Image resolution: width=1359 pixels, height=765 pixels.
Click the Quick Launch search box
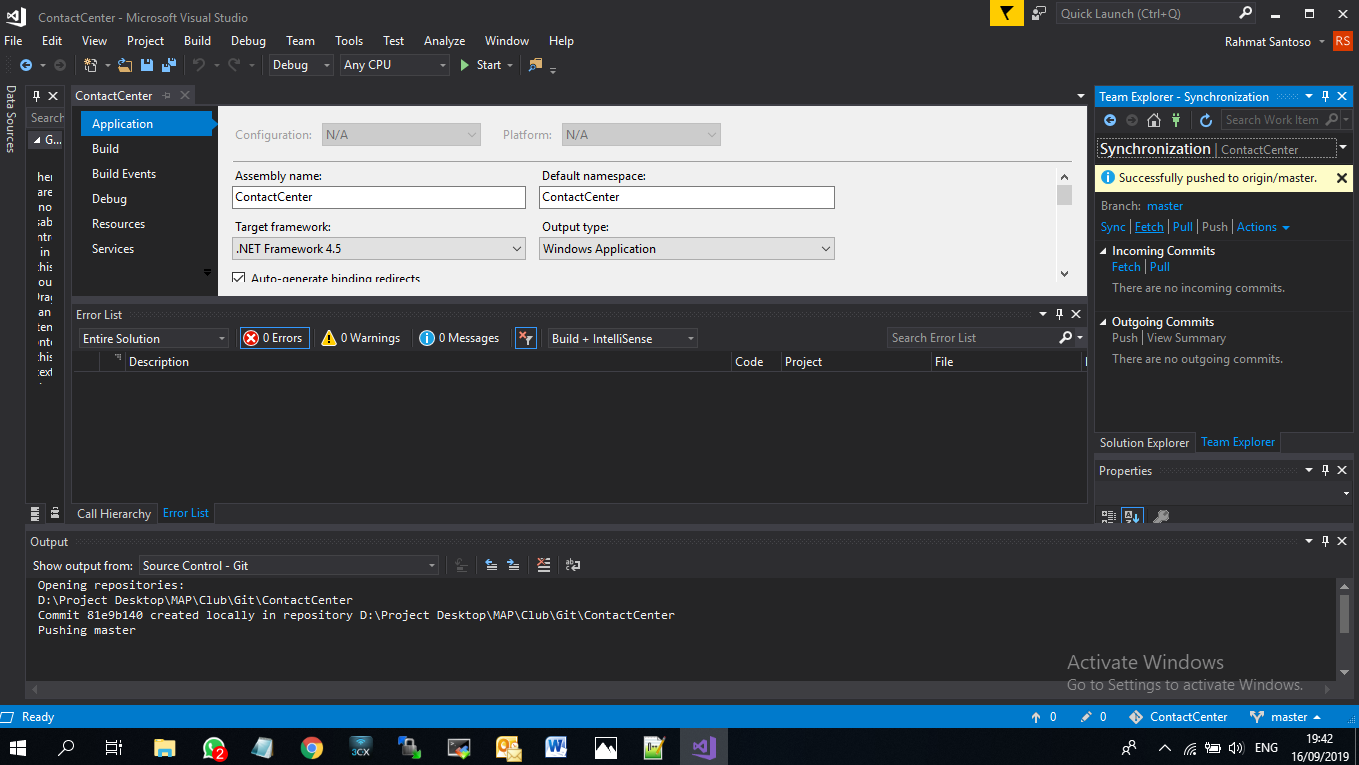click(x=1147, y=14)
